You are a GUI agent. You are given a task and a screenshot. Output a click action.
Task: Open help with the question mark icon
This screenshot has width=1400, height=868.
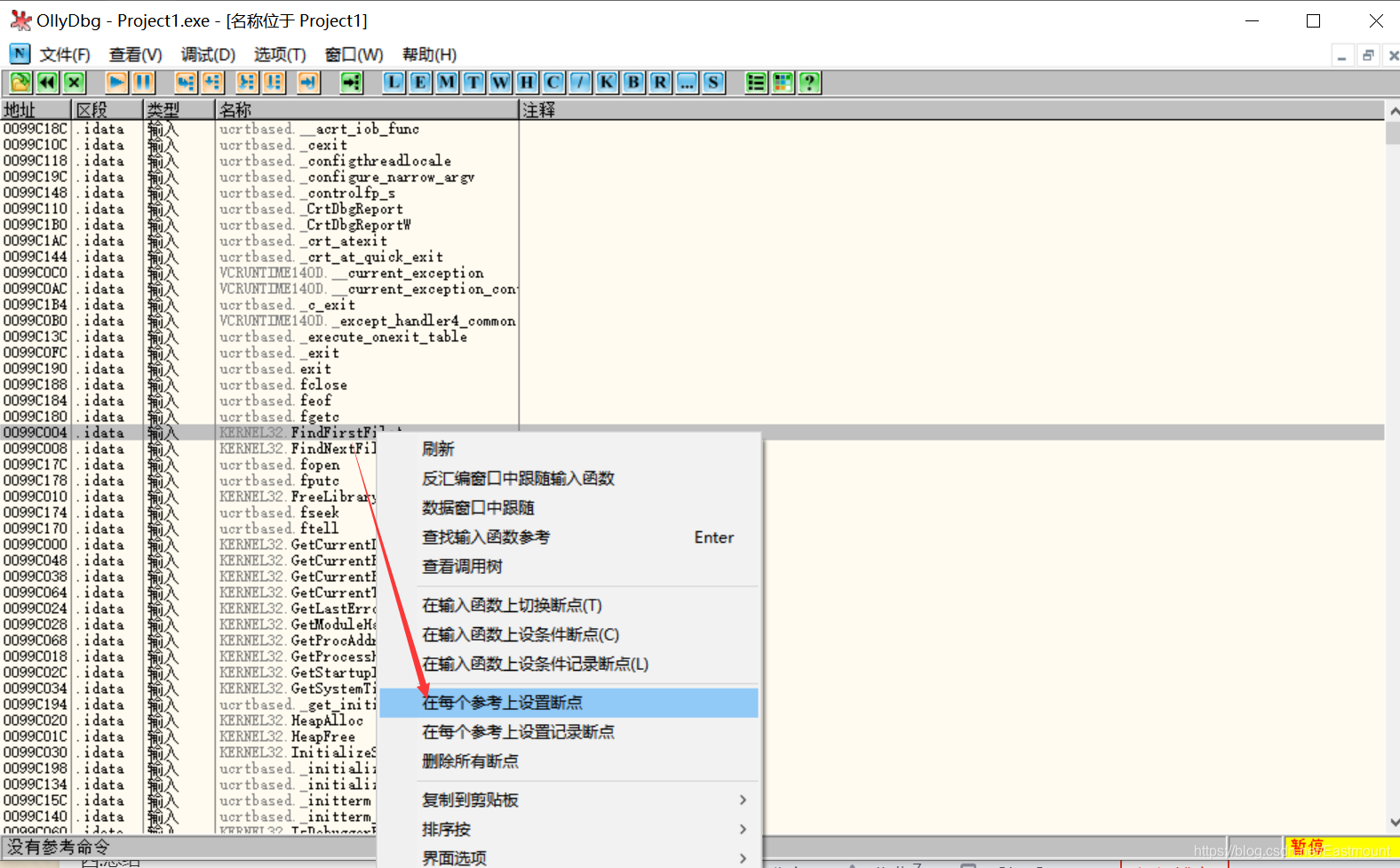coord(809,83)
